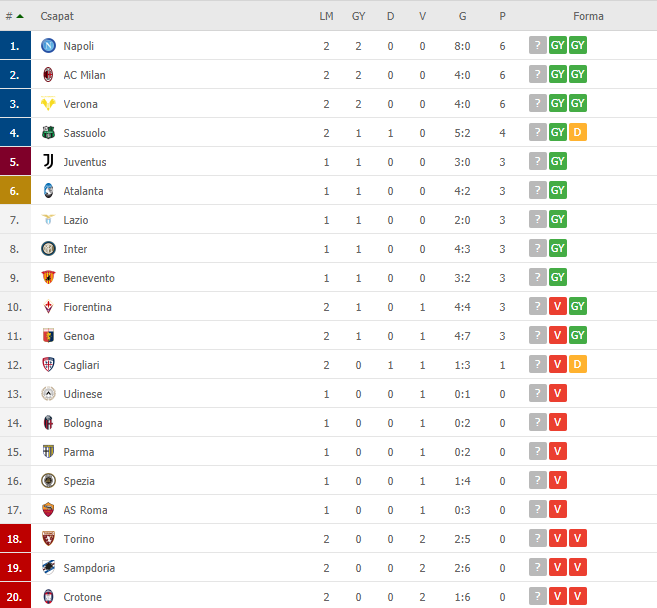Click Lazio's green GY form badge

(x=558, y=219)
